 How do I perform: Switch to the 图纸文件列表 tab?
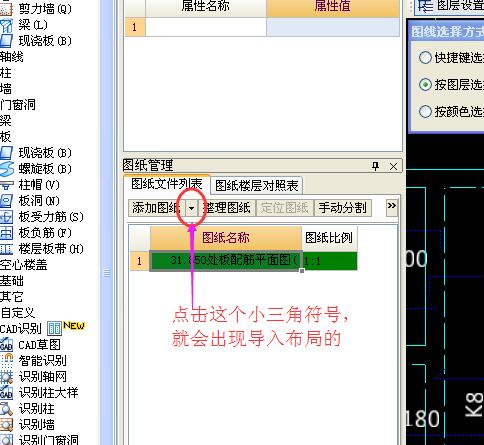click(x=167, y=184)
